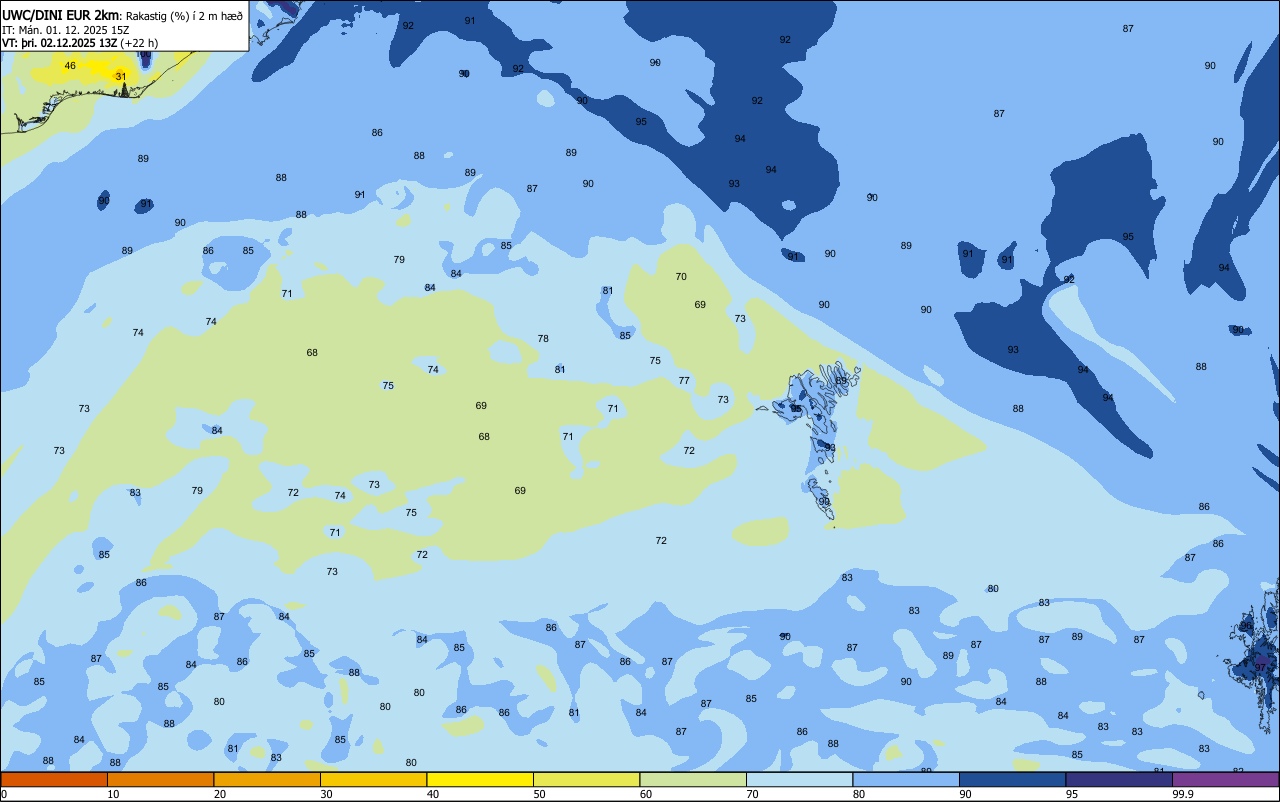Pick the light green 60–70 legend swatch
Screen dimensions: 1280x802
(693, 779)
